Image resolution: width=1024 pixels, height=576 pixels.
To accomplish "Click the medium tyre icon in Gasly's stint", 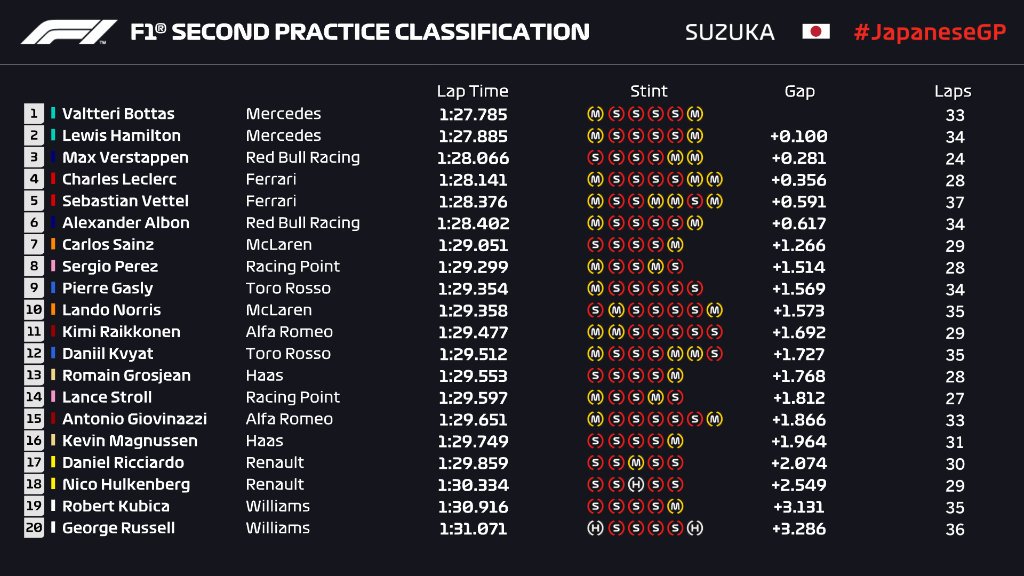I will pos(595,289).
